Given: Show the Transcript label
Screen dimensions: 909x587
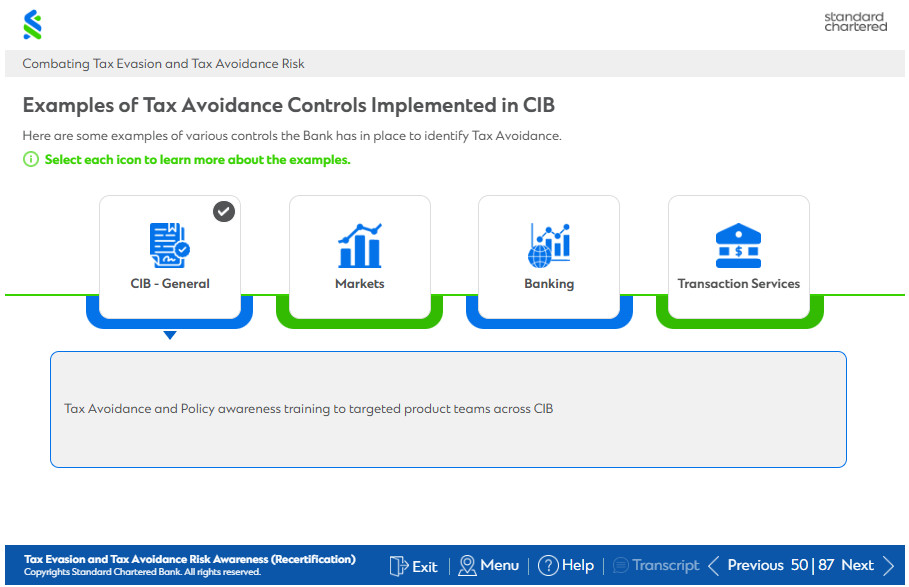Looking at the screenshot, I should pos(666,566).
